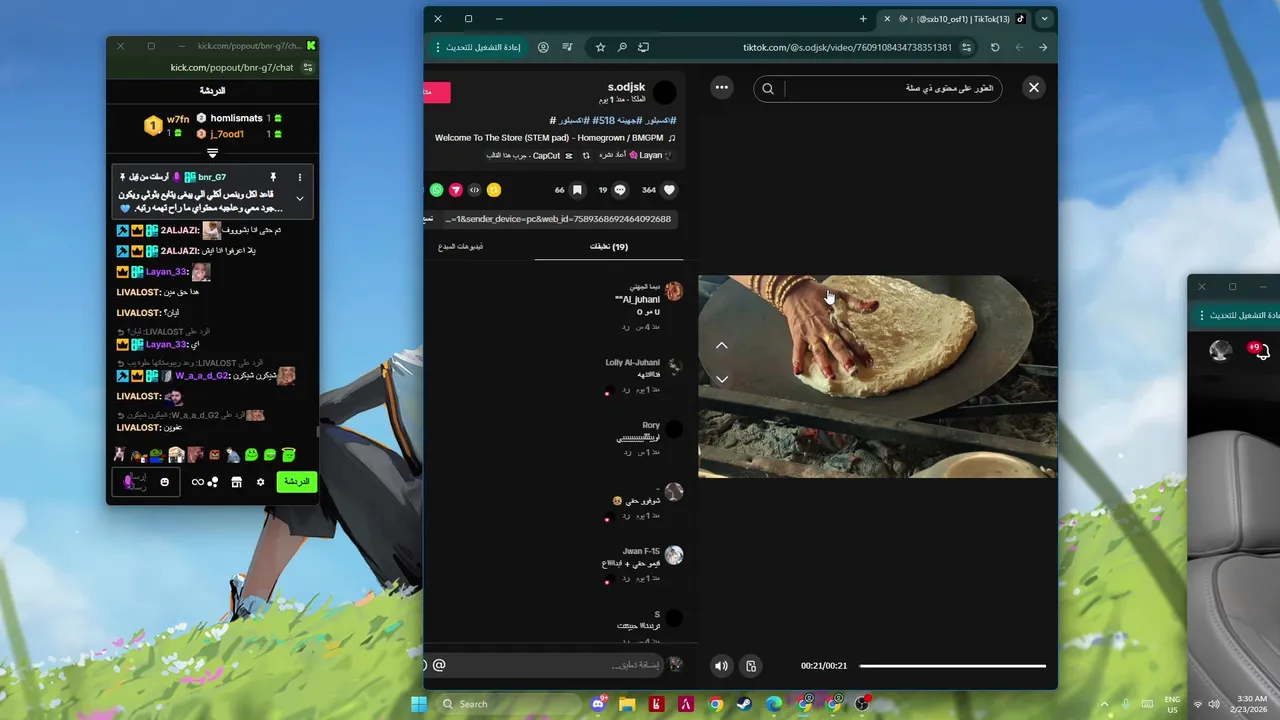Open the embed code icon
This screenshot has width=1280, height=720.
[x=475, y=190]
